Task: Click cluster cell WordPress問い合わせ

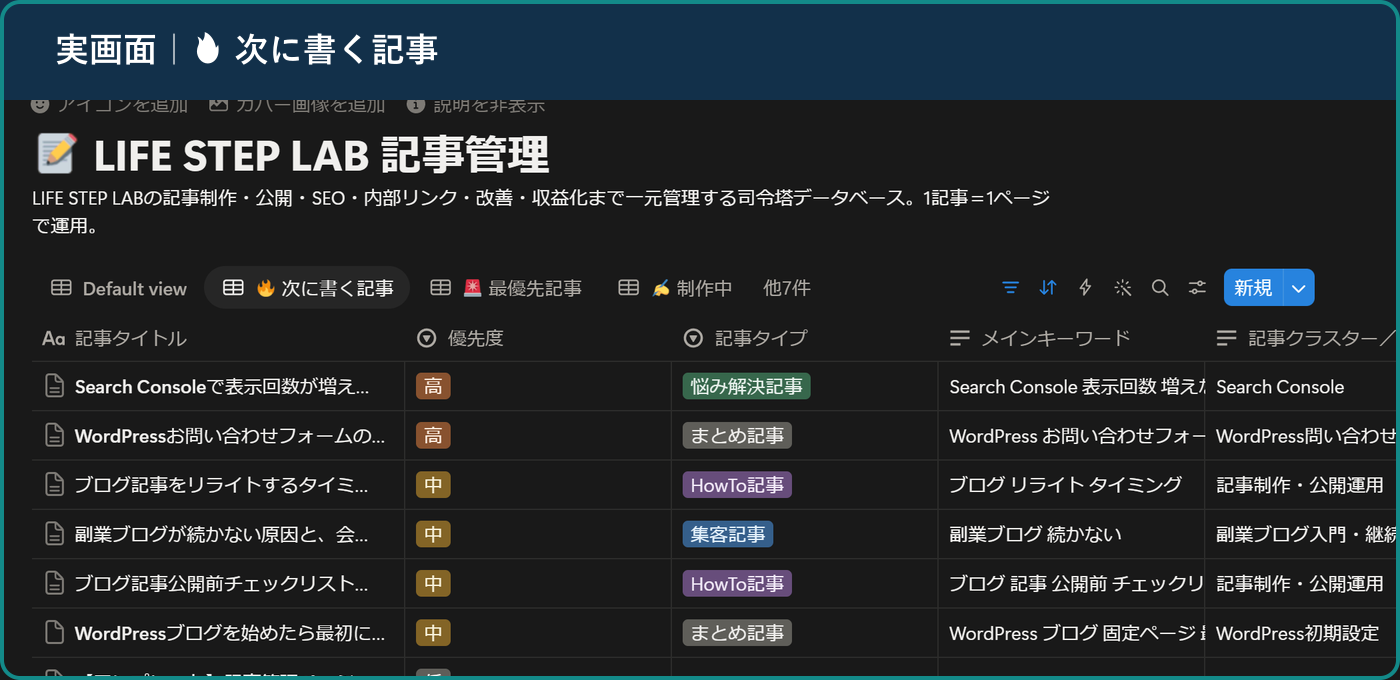Action: click(x=1306, y=436)
